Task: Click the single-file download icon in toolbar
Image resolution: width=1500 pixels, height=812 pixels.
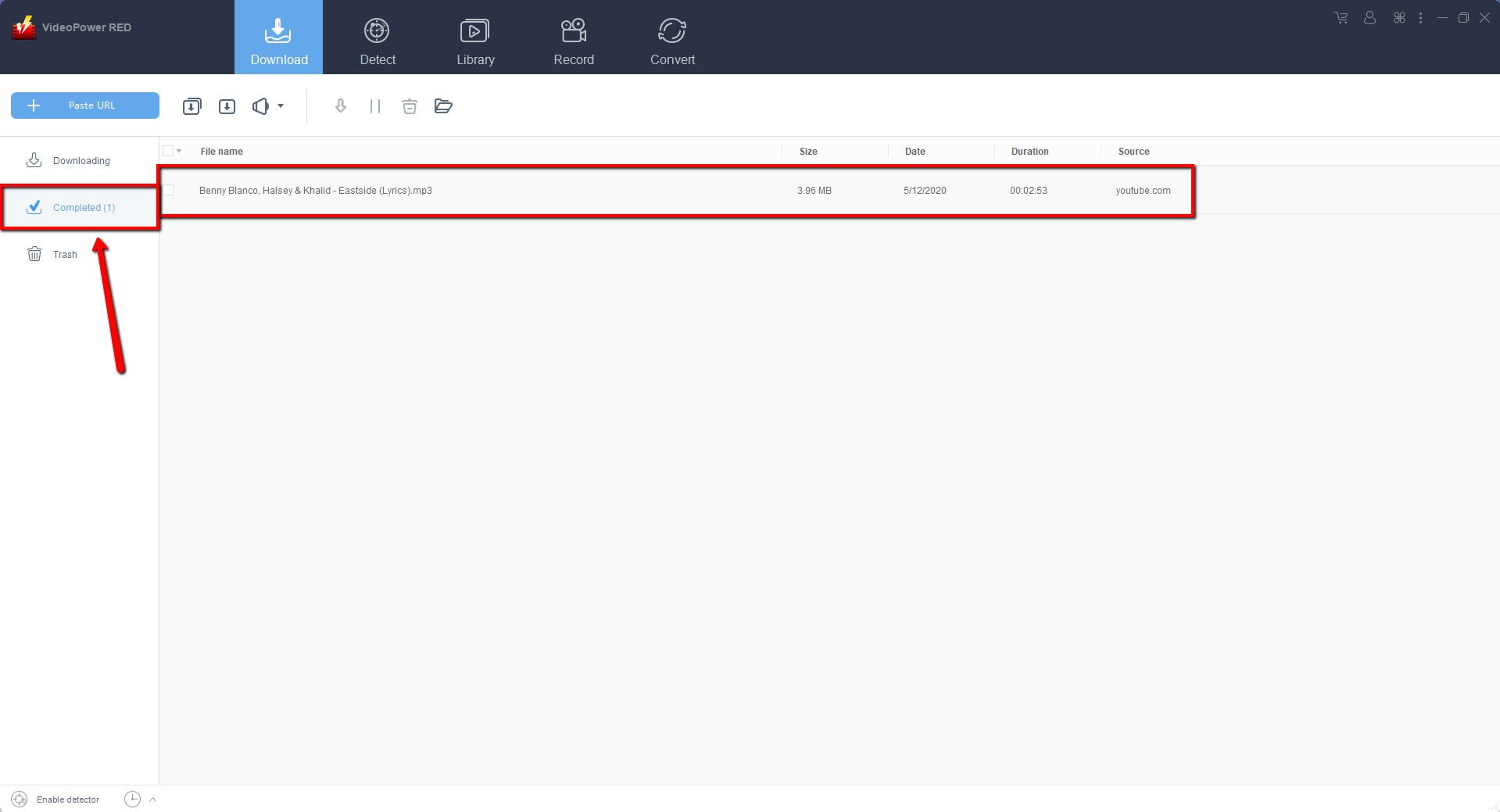Action: tap(227, 106)
